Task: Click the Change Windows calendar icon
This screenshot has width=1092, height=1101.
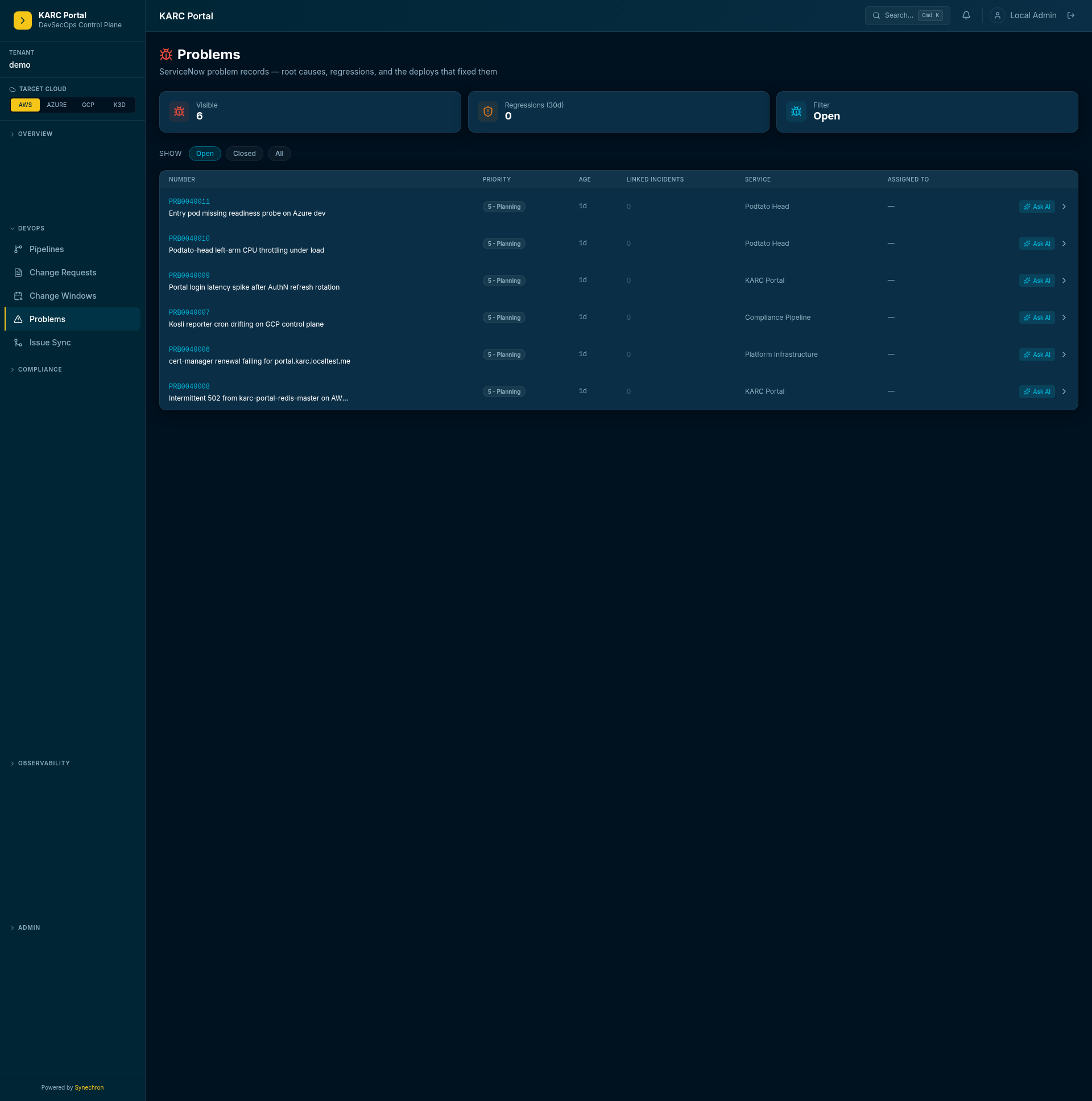Action: point(18,296)
